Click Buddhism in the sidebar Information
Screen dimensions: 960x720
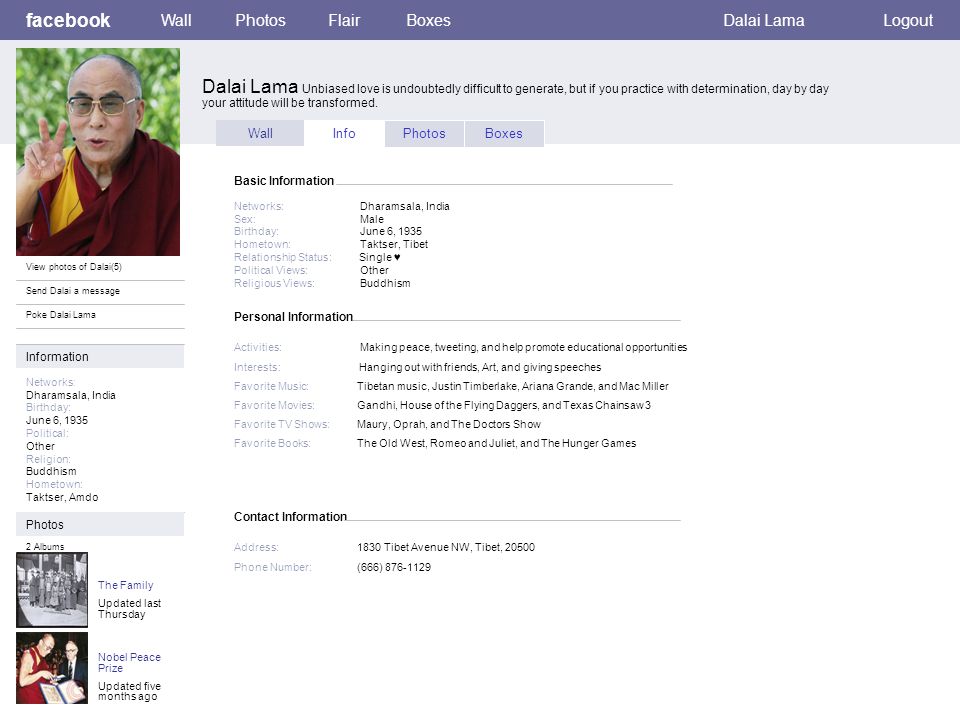(x=51, y=471)
